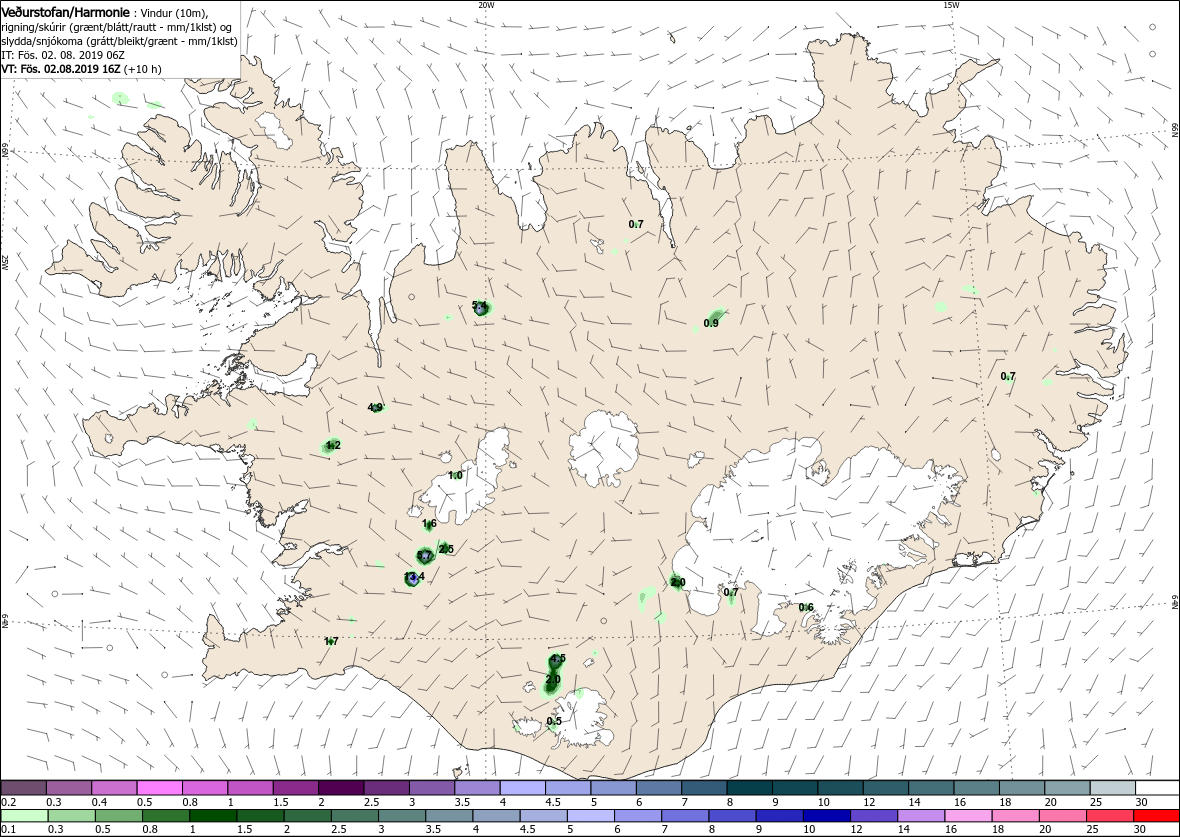1180x837 pixels.
Task: Click the bright red final swatch in the lower legend row
Action: [x=1156, y=816]
